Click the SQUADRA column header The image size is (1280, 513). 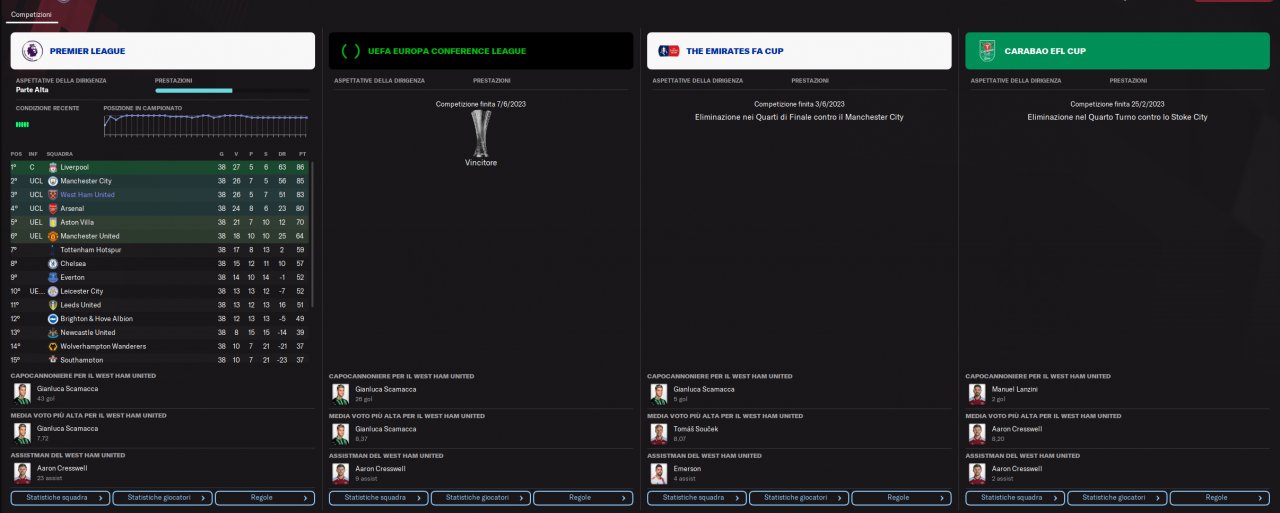pyautogui.click(x=59, y=153)
